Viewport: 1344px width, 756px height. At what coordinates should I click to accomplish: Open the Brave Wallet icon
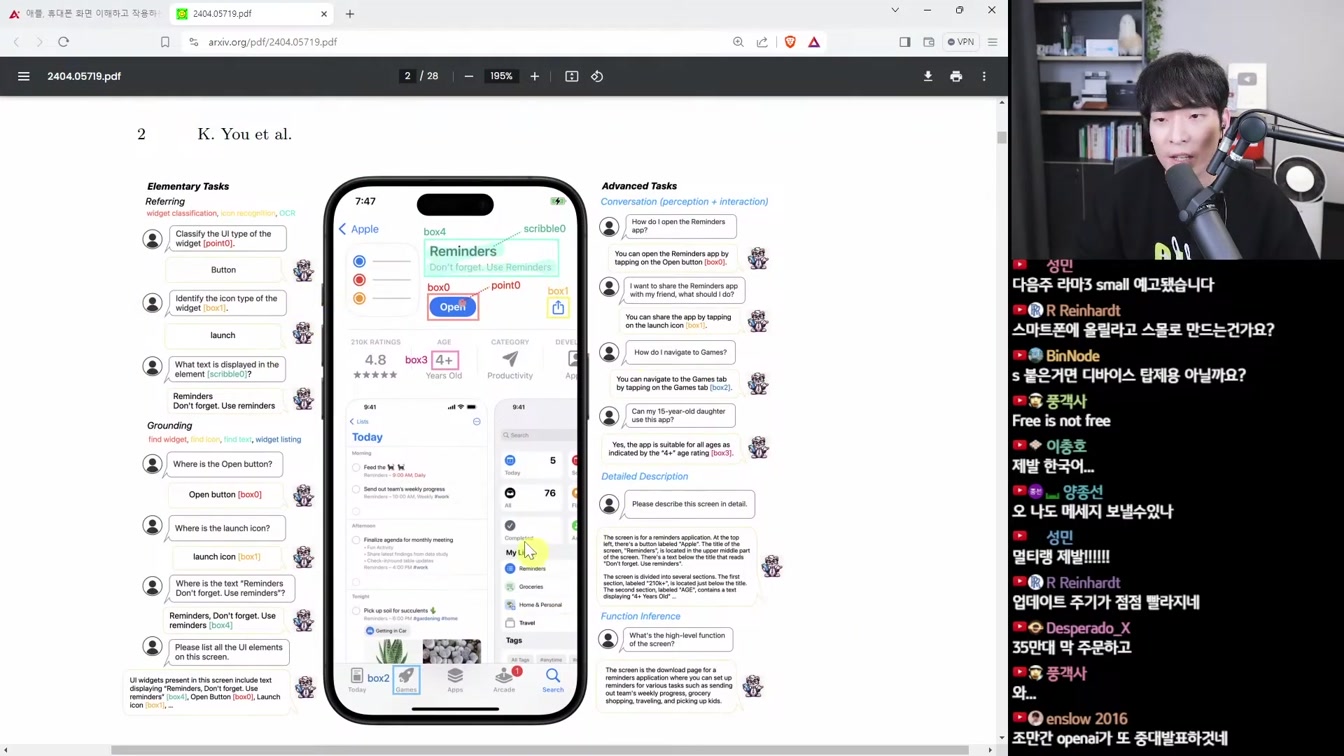tap(929, 42)
